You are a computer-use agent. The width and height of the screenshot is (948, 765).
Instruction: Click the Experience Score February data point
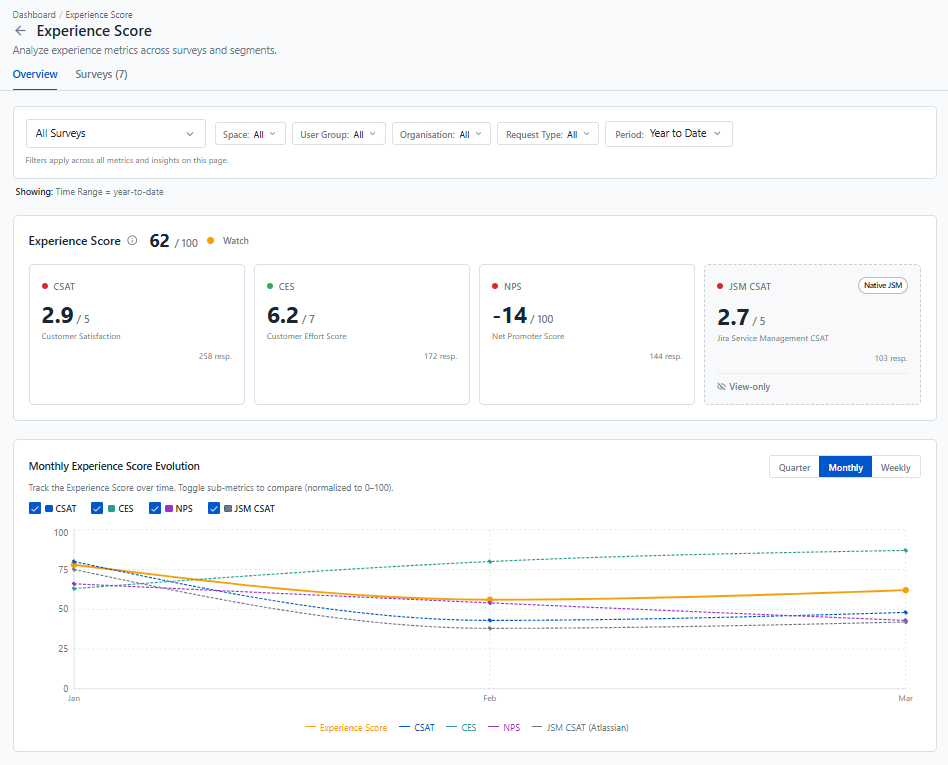(x=490, y=600)
